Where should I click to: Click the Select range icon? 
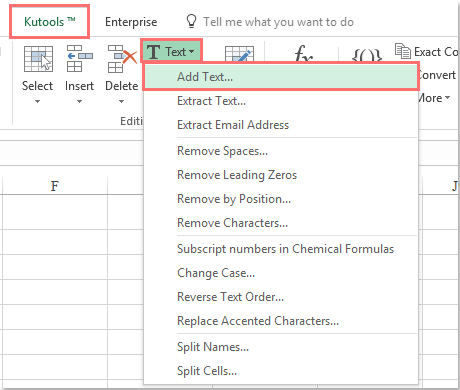38,59
